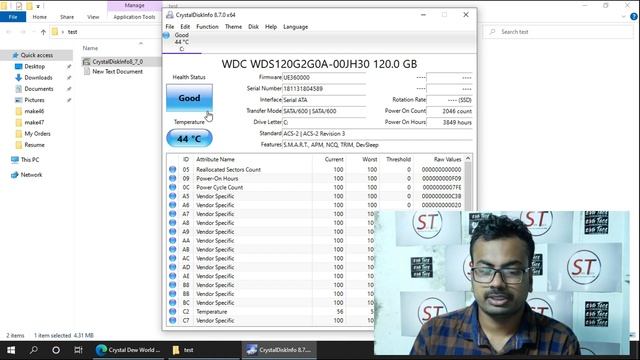
Task: Click the Serial Number field
Action: click(324, 89)
